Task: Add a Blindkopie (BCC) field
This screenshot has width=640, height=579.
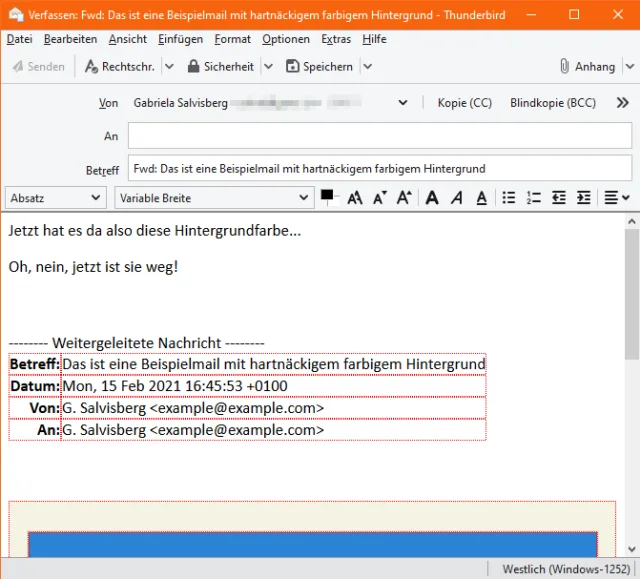Action: pos(553,103)
